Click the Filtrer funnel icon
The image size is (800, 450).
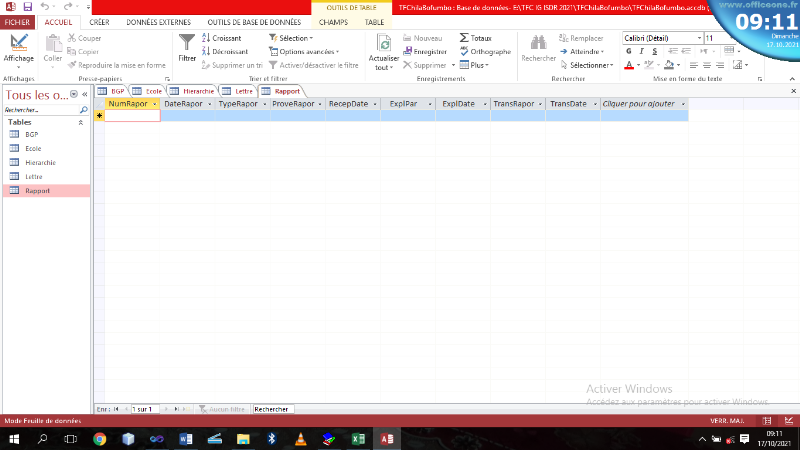(187, 46)
